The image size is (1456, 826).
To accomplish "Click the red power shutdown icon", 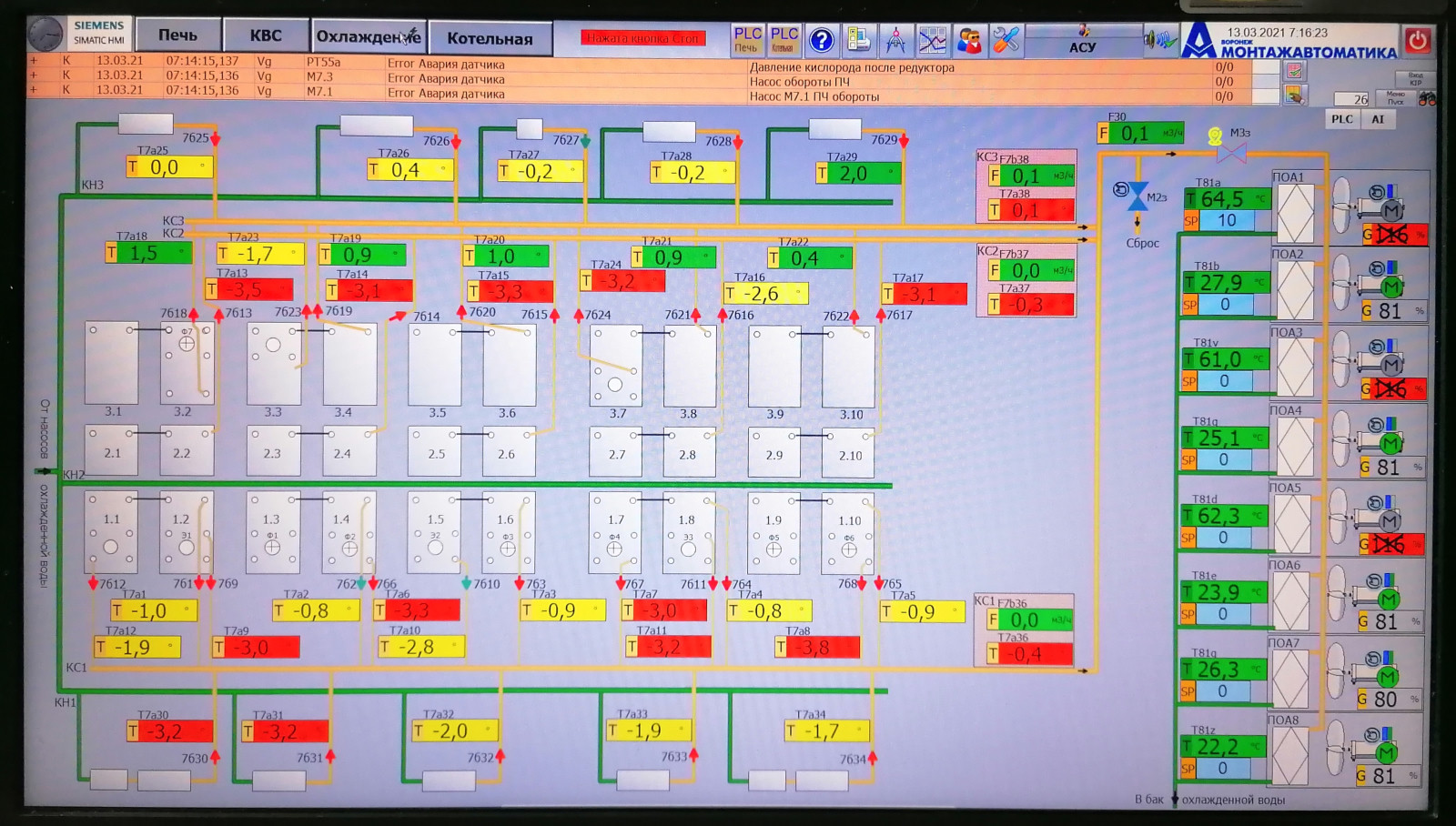I will point(1417,41).
